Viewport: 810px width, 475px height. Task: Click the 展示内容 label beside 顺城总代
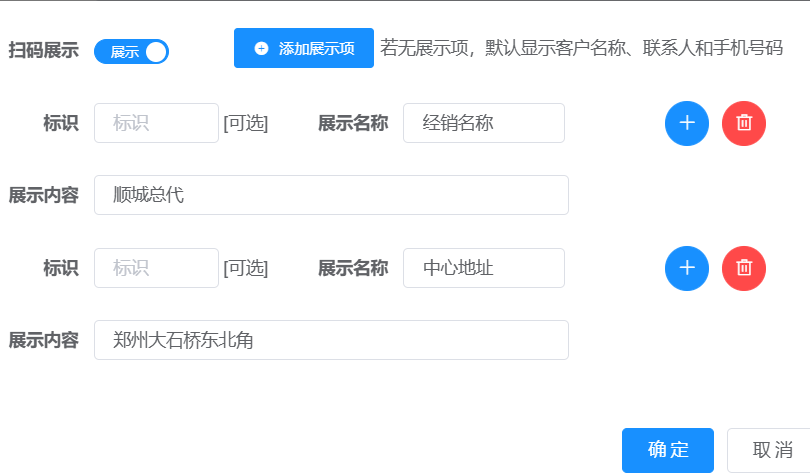43,195
